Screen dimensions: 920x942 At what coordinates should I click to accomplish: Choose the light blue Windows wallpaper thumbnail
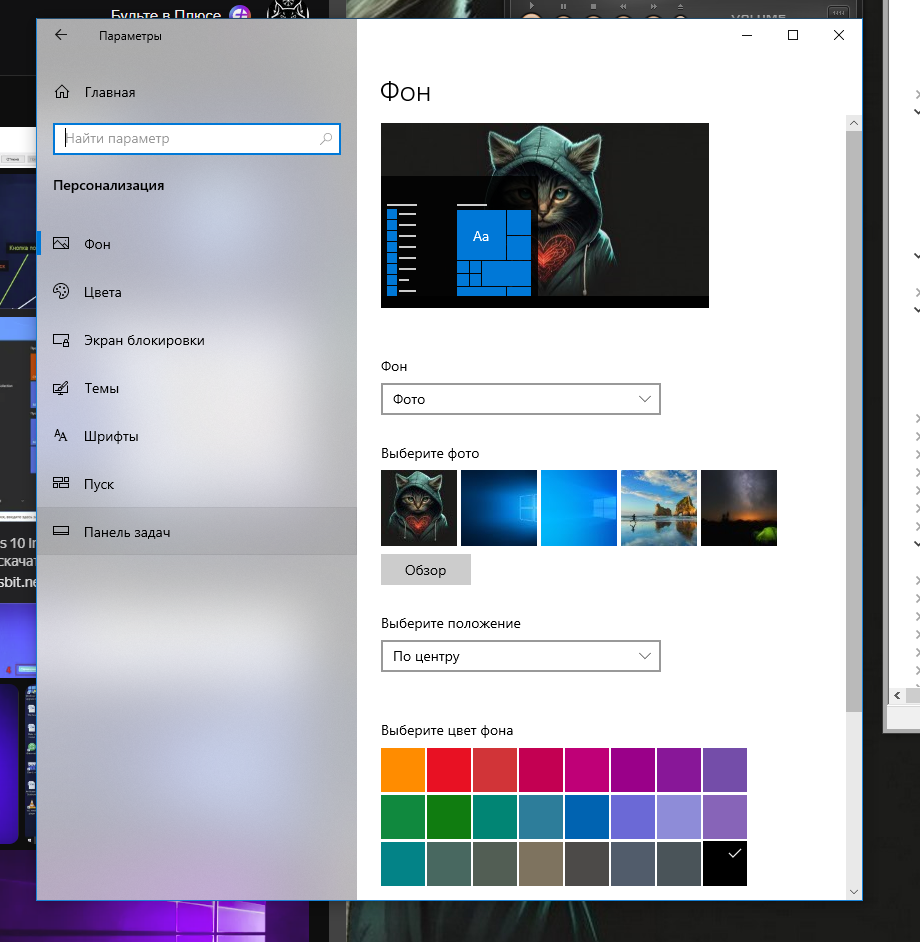coord(579,508)
